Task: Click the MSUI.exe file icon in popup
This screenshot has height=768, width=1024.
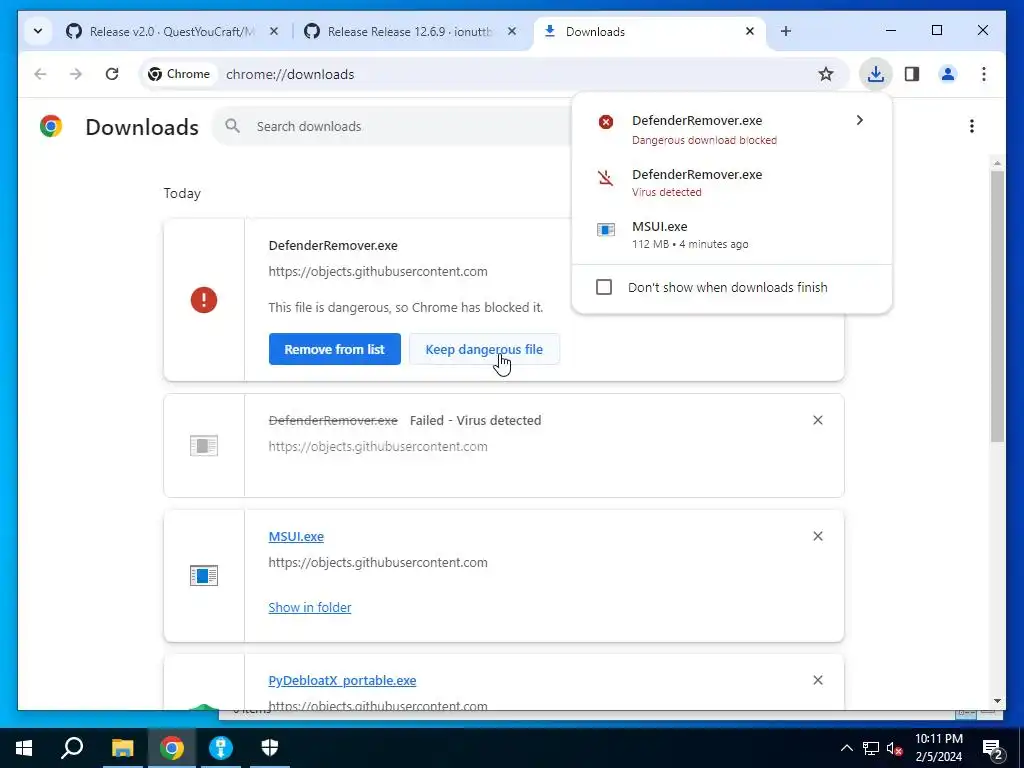Action: click(606, 230)
